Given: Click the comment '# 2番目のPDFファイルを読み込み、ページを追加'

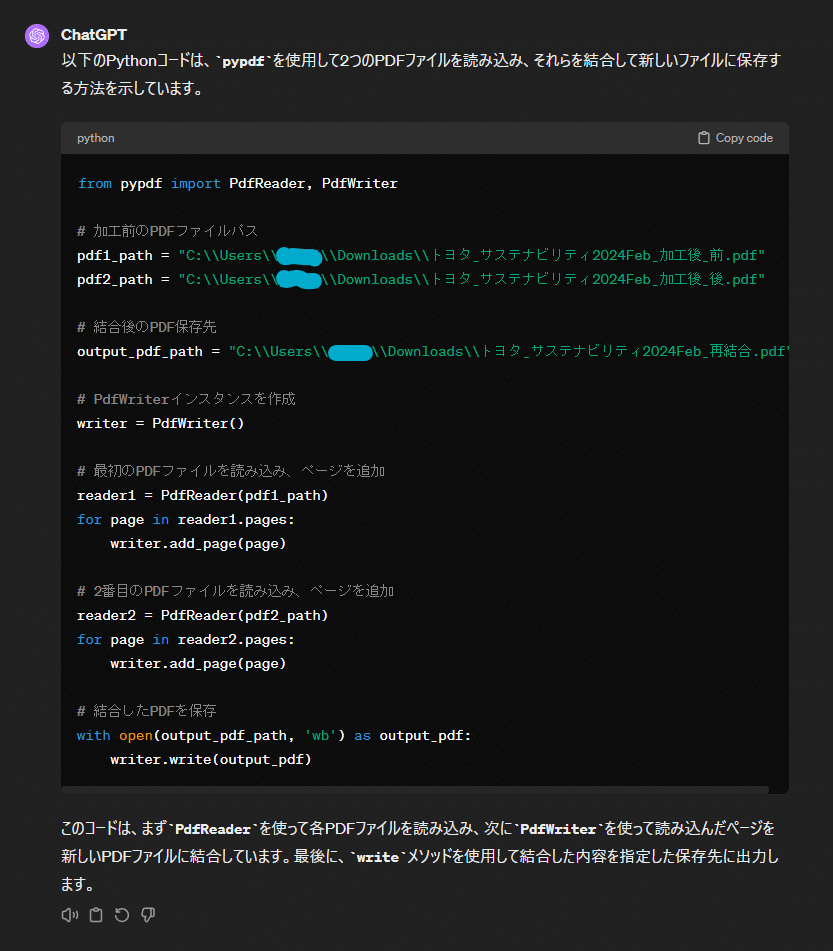Looking at the screenshot, I should point(235,591).
